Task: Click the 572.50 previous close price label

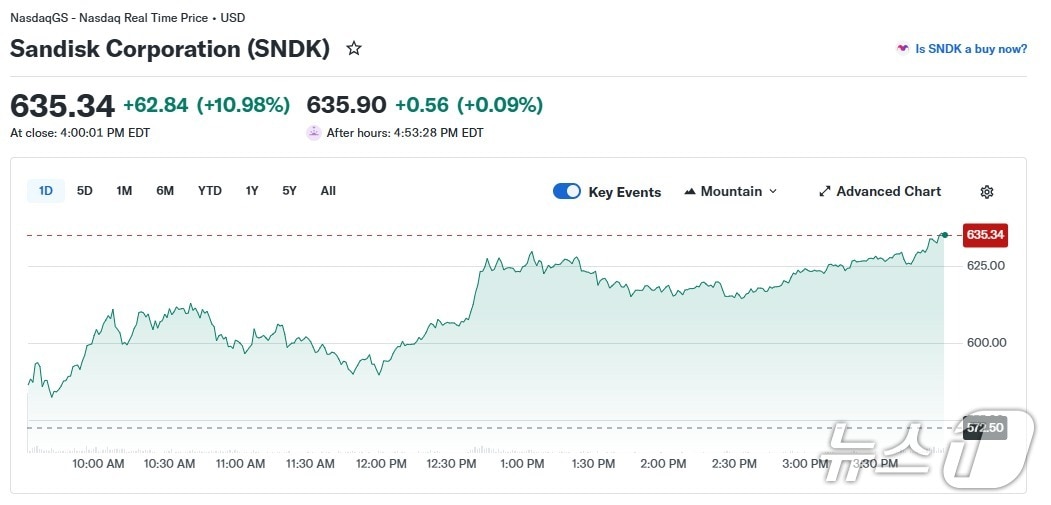Action: 984,428
